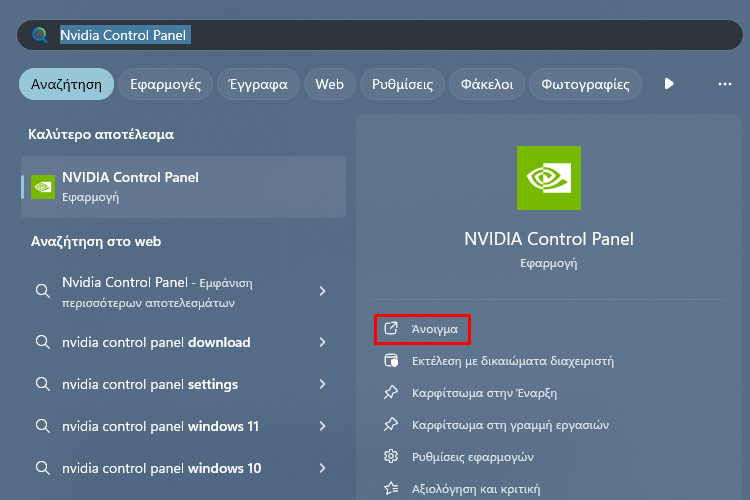Expand chevron for the windows 11 suggestion
The width and height of the screenshot is (750, 500).
pyautogui.click(x=322, y=426)
